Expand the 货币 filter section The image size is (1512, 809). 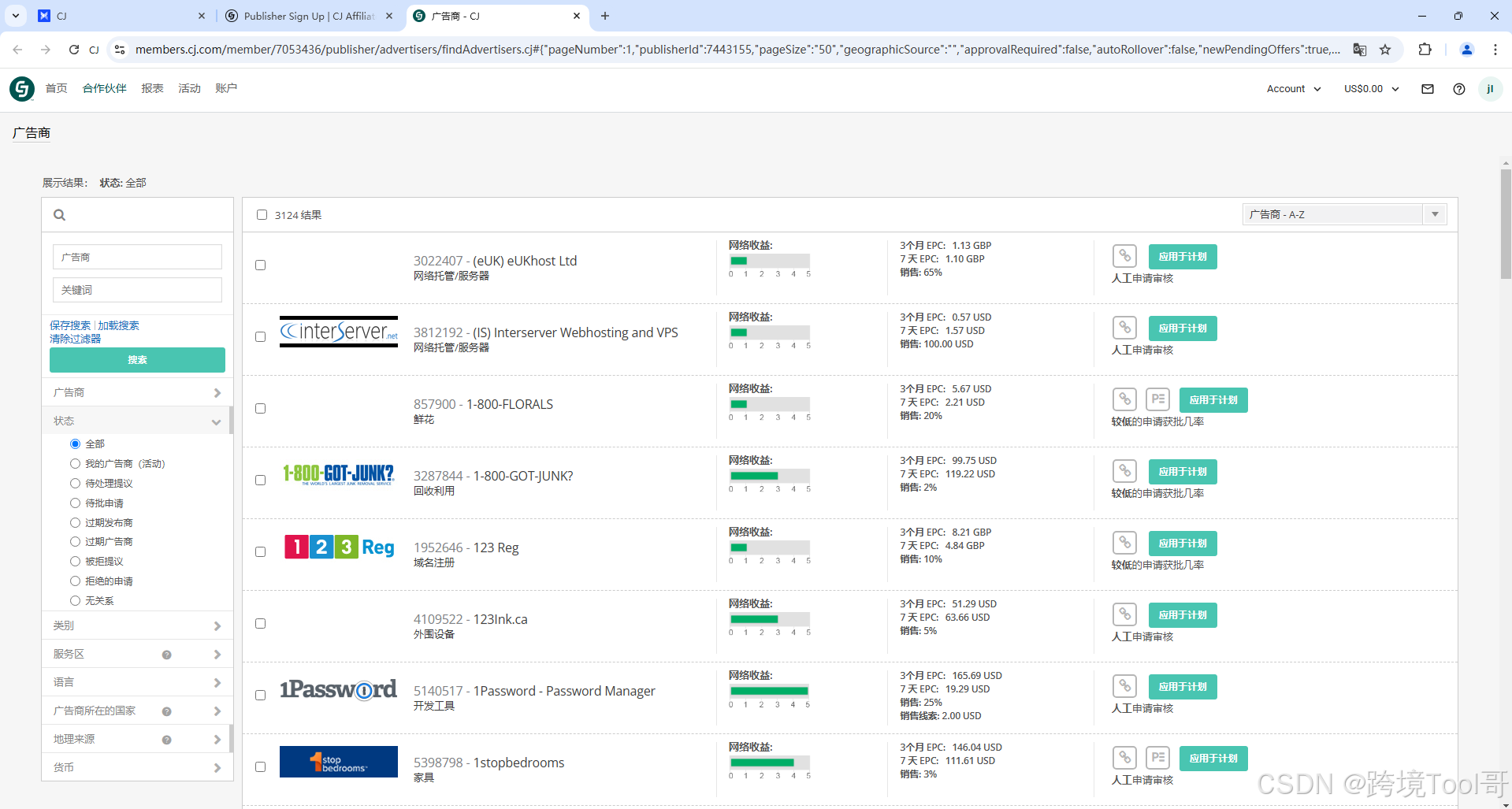pyautogui.click(x=137, y=767)
